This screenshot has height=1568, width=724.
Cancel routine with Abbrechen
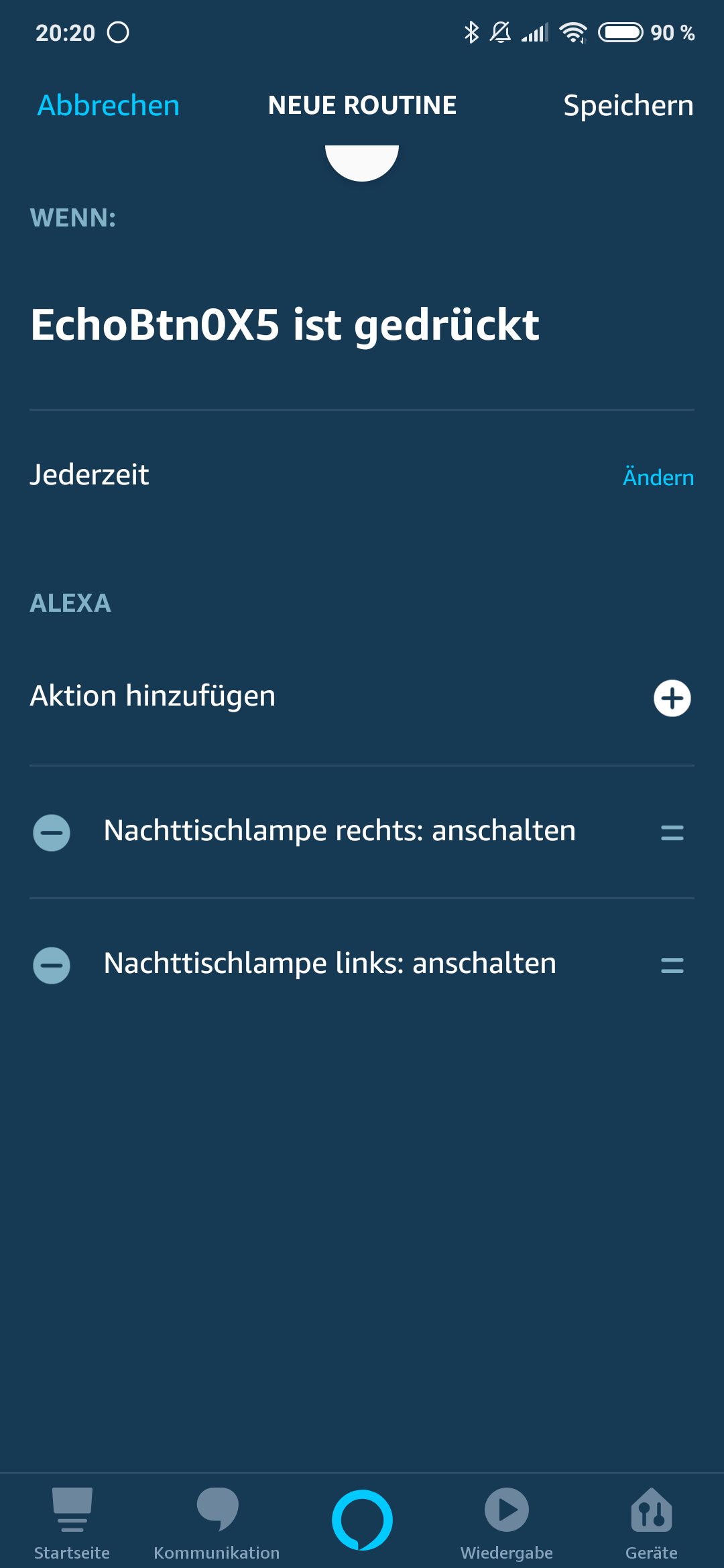pyautogui.click(x=109, y=105)
